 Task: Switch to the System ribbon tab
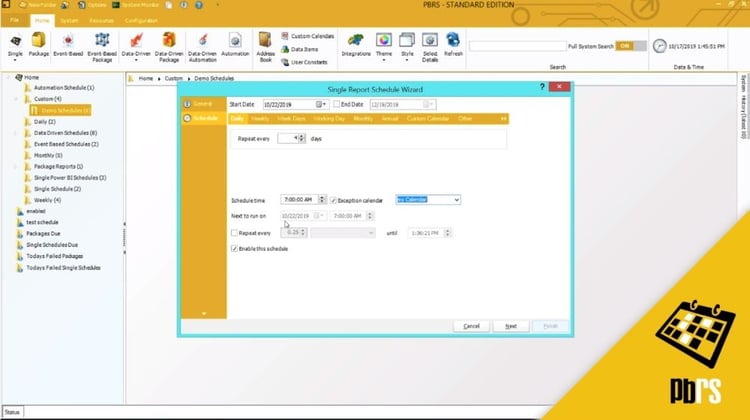click(69, 21)
